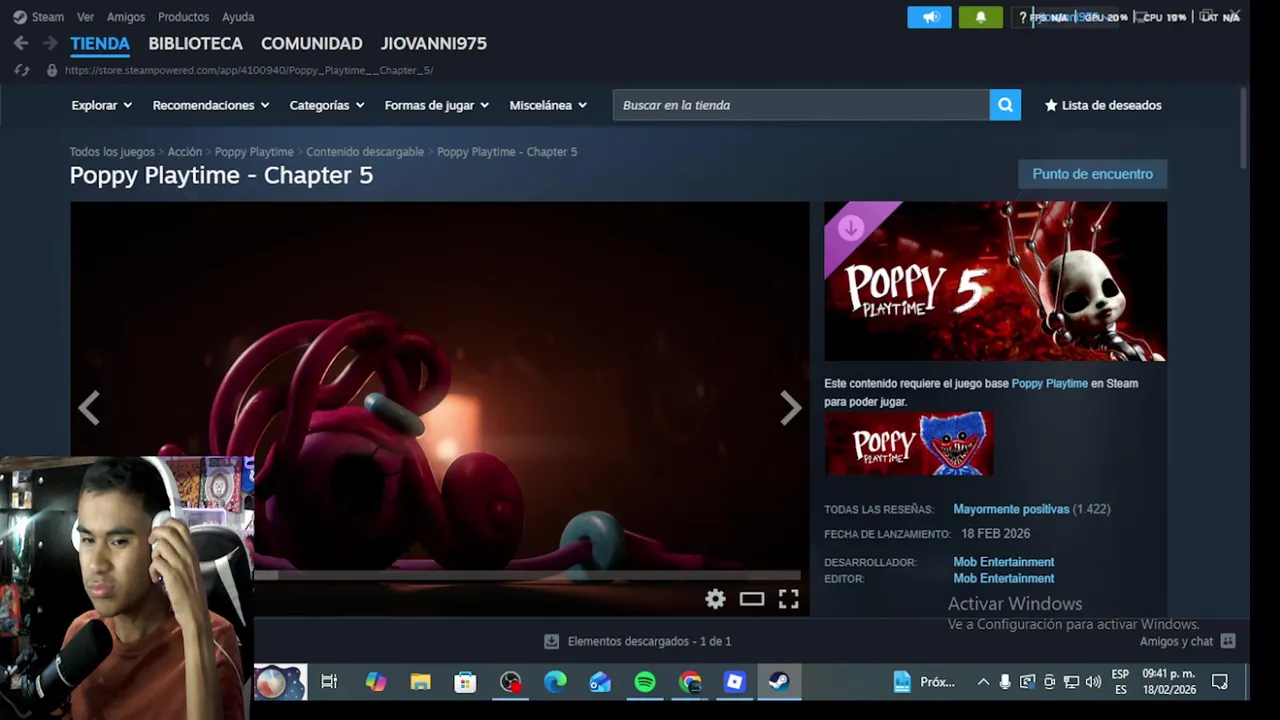Switch video to theater mode
The width and height of the screenshot is (1280, 720).
tap(752, 599)
